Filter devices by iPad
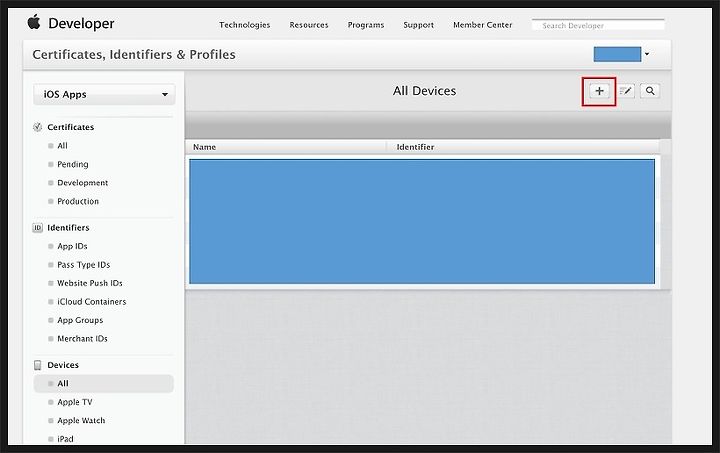 pyautogui.click(x=65, y=439)
